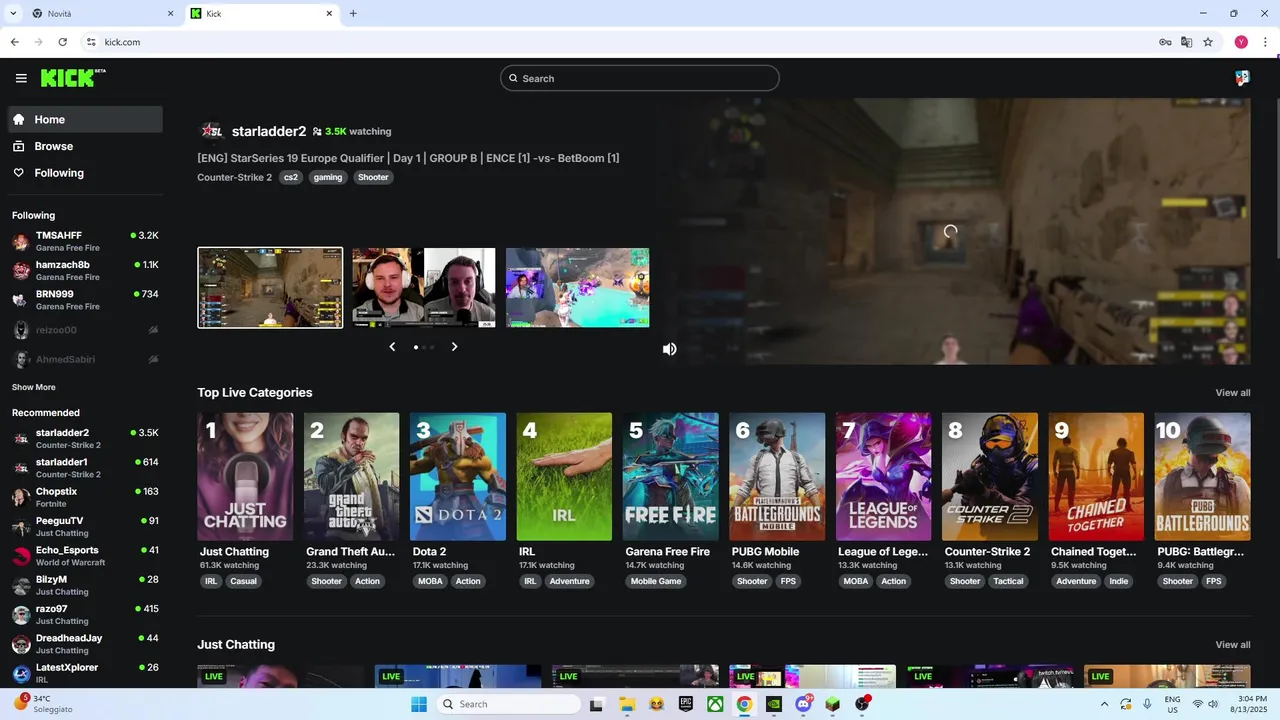
Task: Open BRN999 followed channel
Action: pyautogui.click(x=85, y=300)
